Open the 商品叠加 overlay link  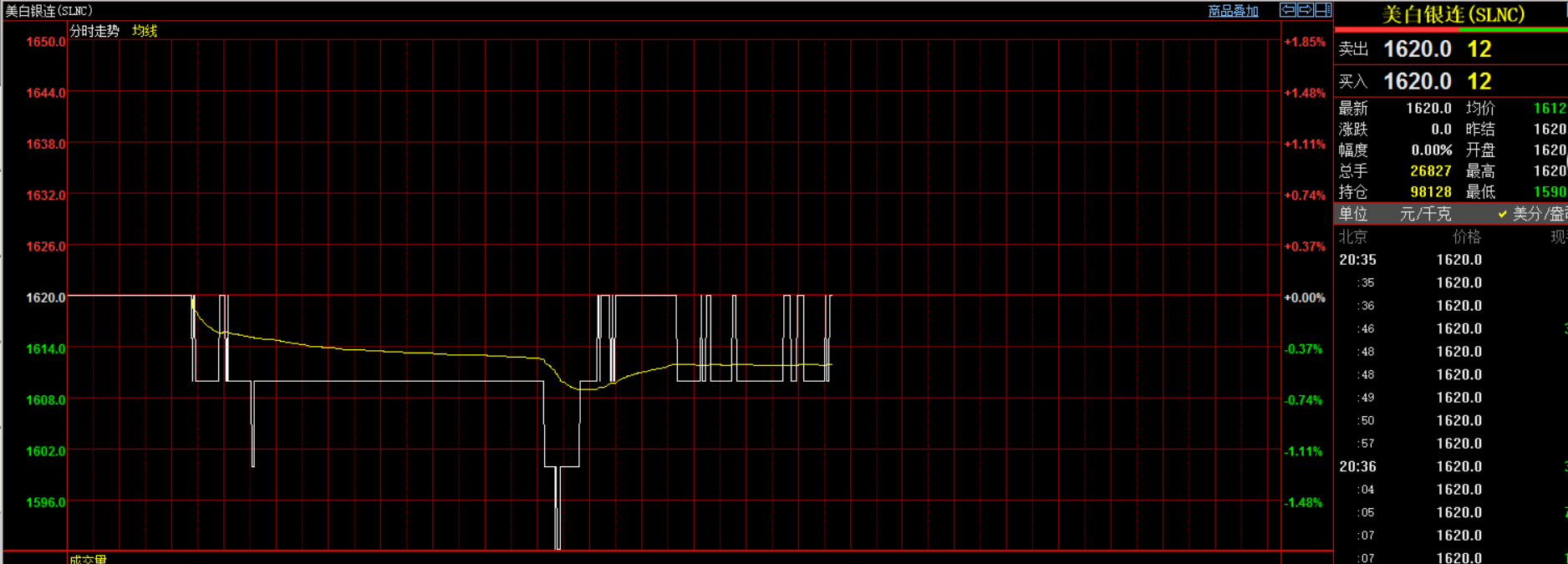click(x=1233, y=11)
